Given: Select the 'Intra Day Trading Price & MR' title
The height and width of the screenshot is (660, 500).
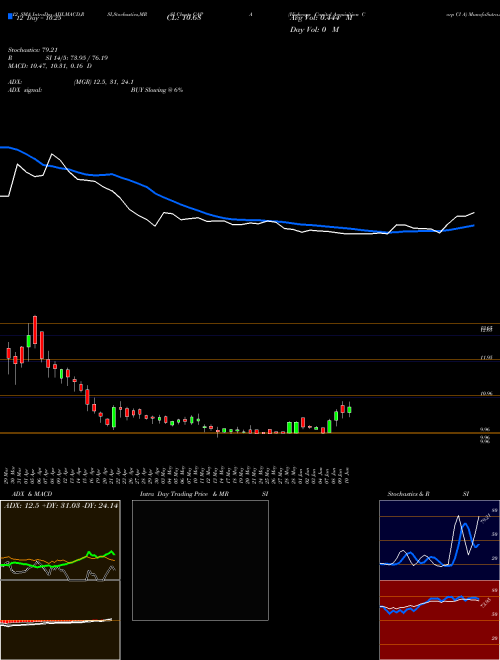Looking at the screenshot, I should [184, 494].
